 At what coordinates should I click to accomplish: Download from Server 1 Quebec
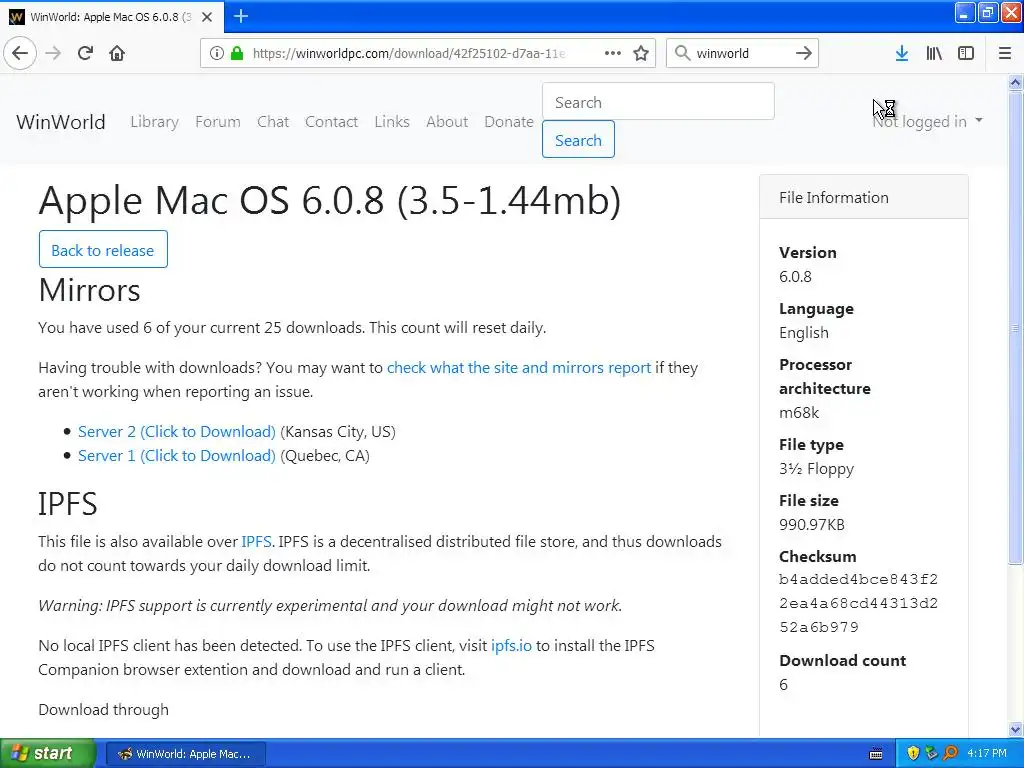176,456
